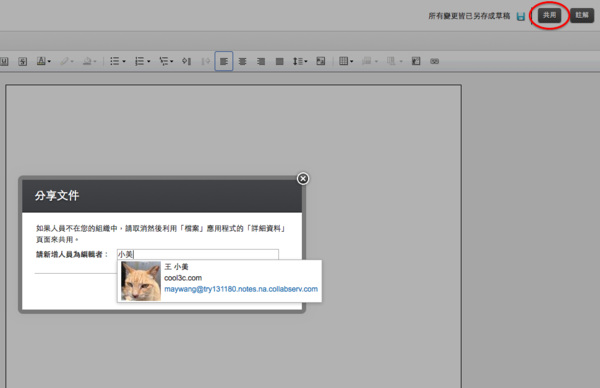
Task: Open the multilevel list dropdown
Action: point(166,61)
